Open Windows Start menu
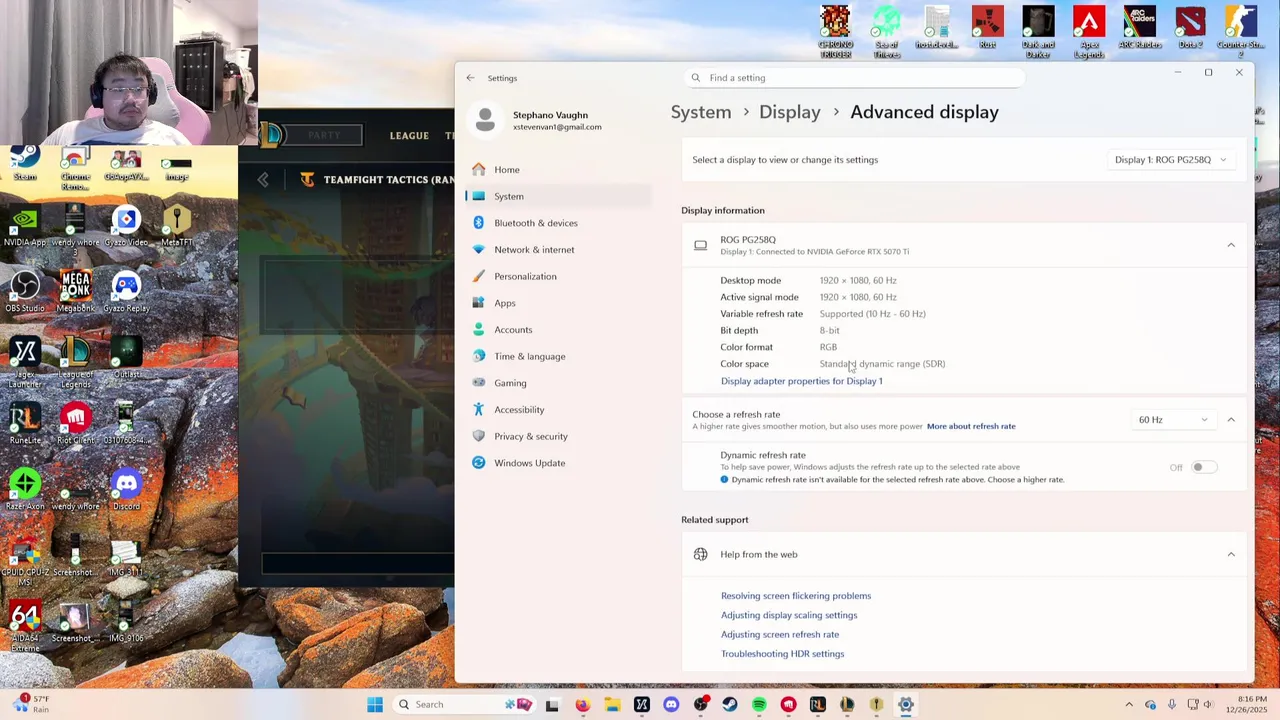 coord(375,705)
